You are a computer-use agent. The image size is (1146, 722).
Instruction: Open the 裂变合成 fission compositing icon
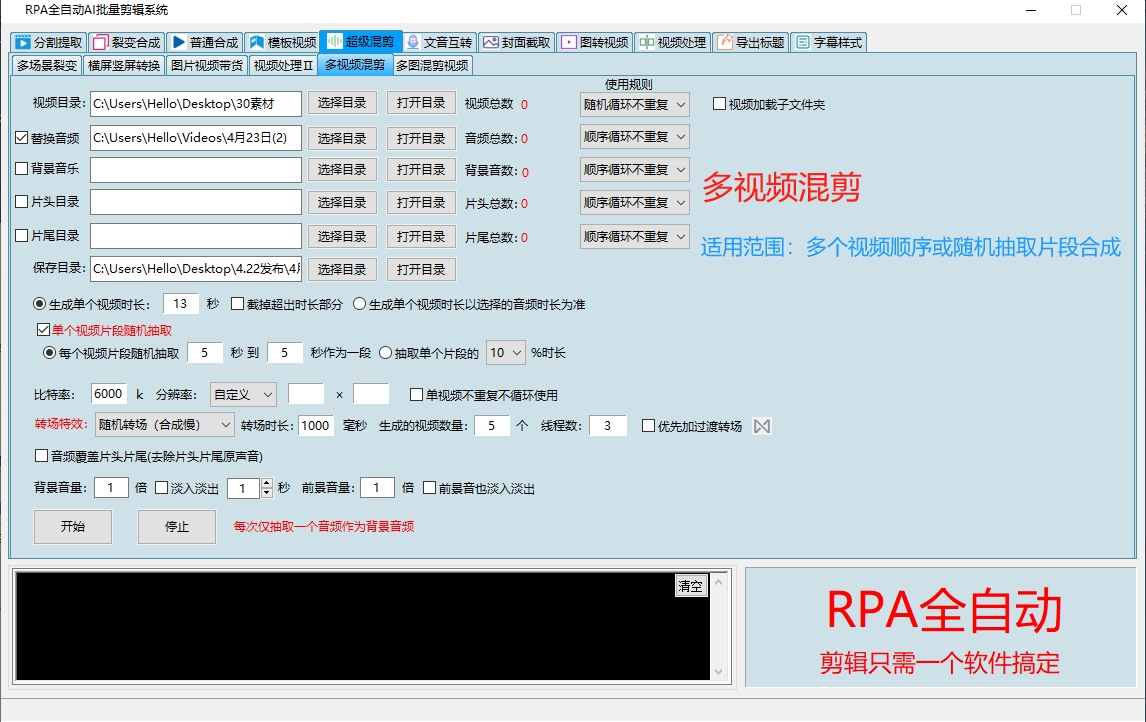(100, 42)
